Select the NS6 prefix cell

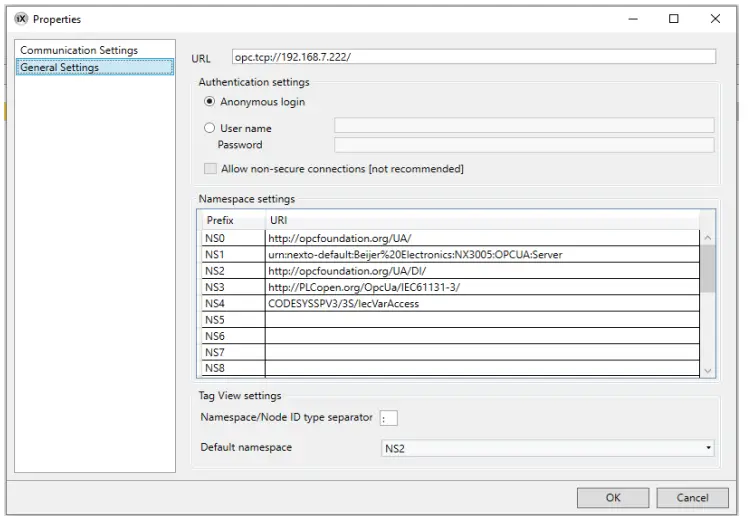point(233,336)
